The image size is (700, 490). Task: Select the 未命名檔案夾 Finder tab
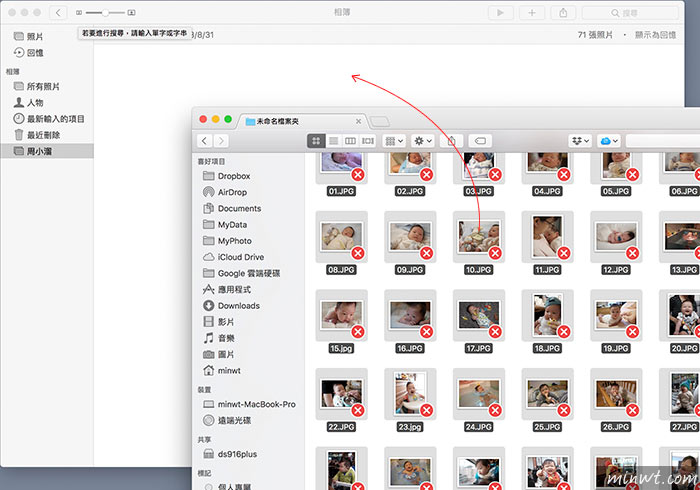[x=304, y=121]
